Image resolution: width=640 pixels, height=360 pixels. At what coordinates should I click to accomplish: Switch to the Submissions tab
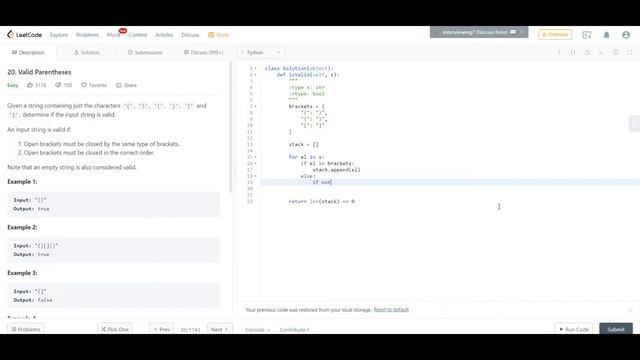(x=145, y=52)
